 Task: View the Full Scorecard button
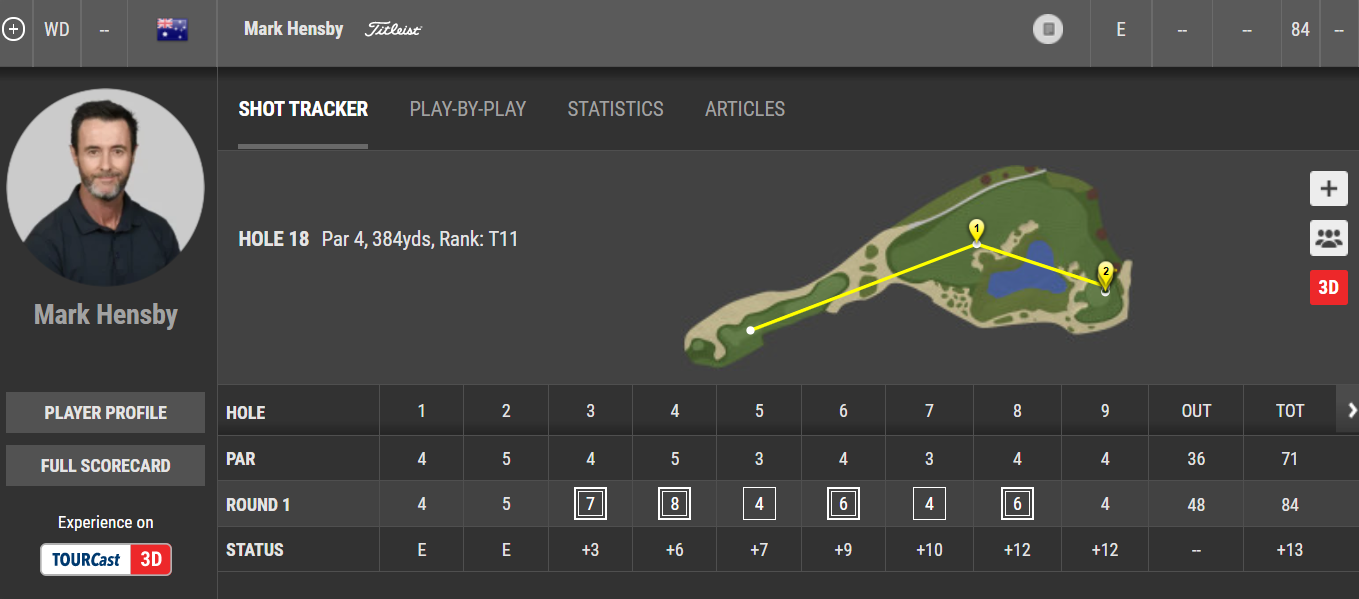[105, 466]
